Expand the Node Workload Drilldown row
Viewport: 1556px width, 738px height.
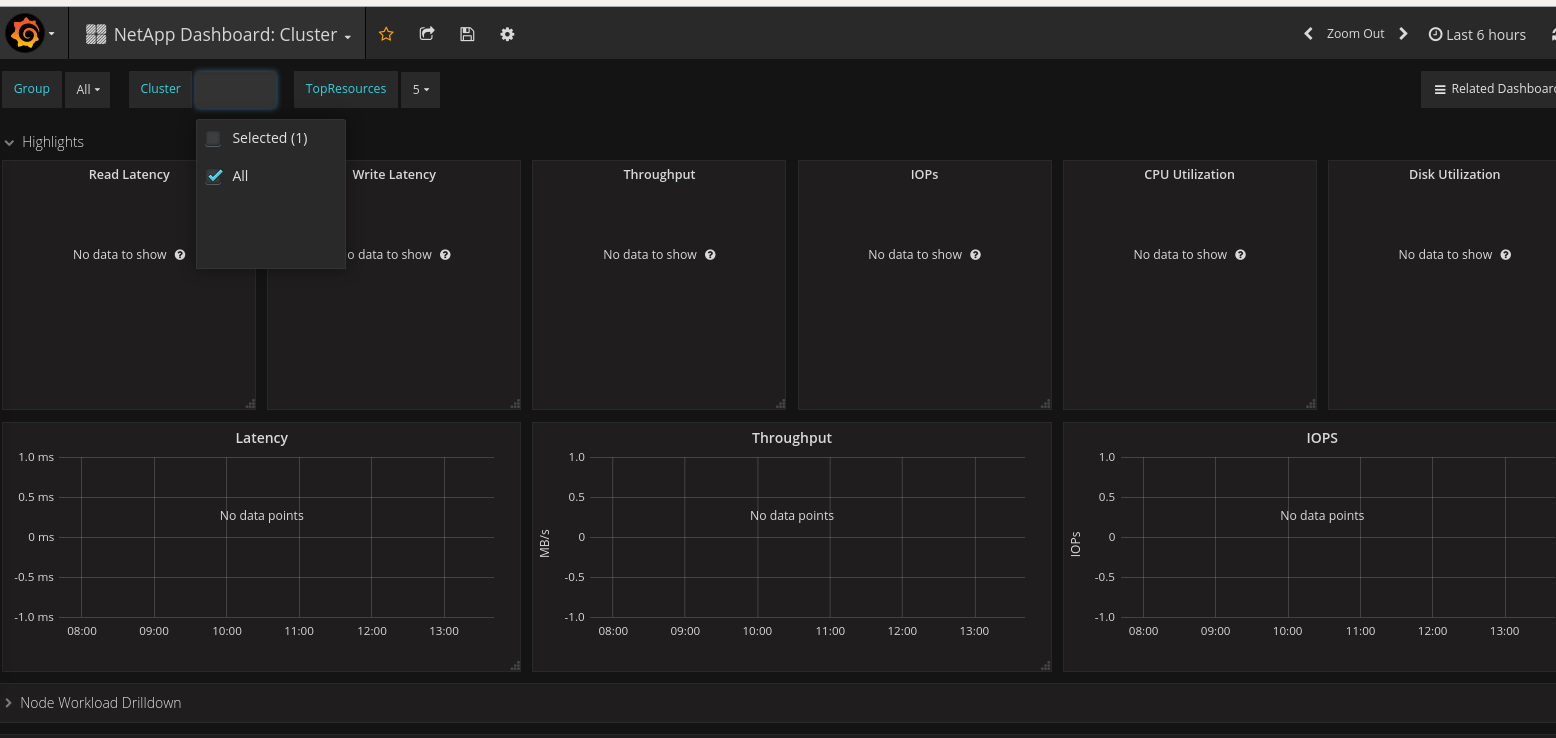(100, 703)
